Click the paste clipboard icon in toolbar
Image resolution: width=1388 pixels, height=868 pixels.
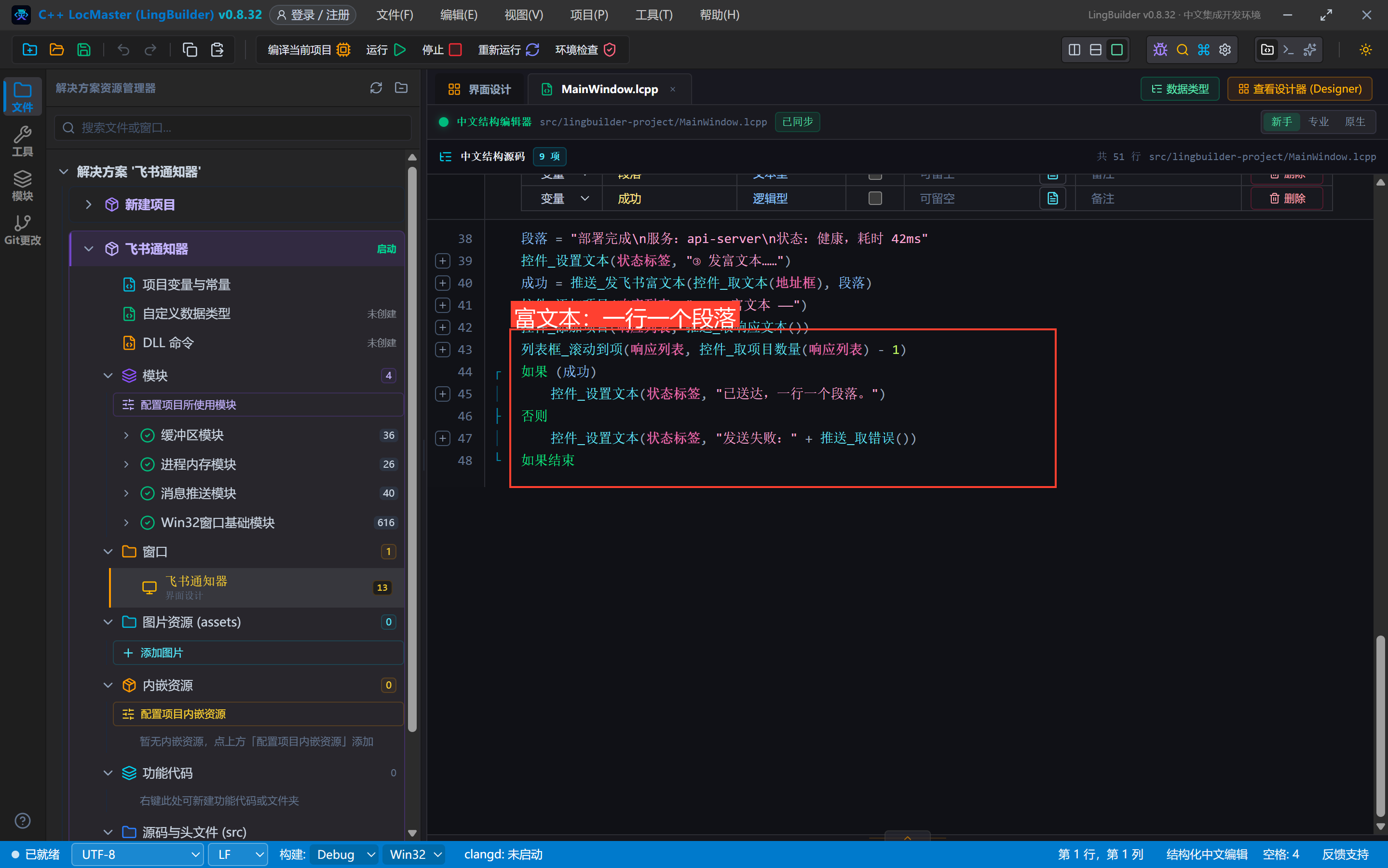(217, 50)
